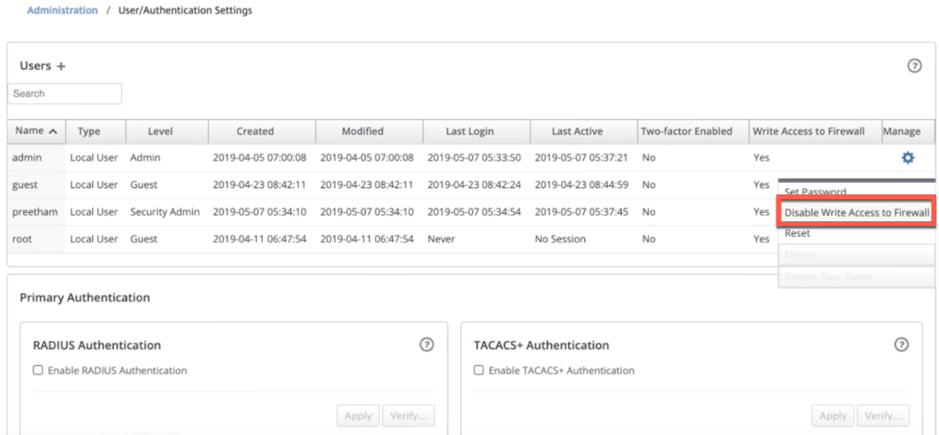Select the preetham user name cell

36,212
